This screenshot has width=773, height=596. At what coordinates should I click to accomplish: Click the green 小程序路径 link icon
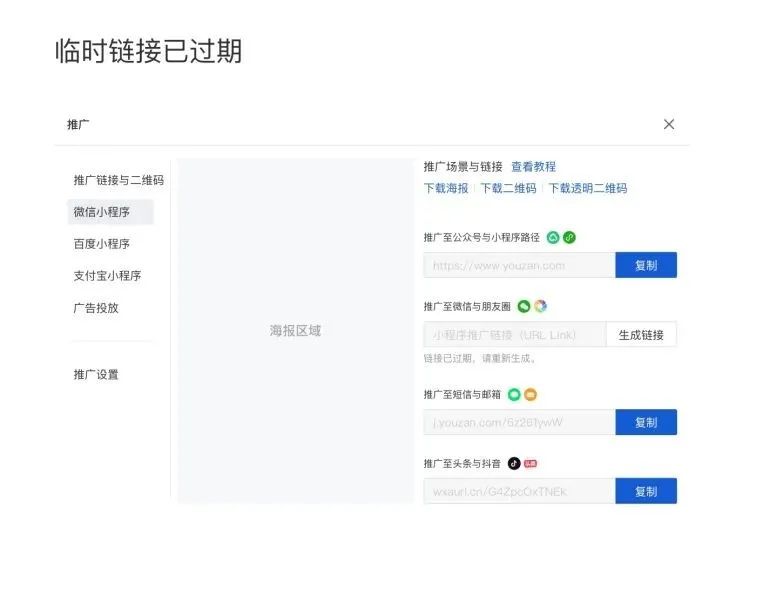[x=569, y=238]
